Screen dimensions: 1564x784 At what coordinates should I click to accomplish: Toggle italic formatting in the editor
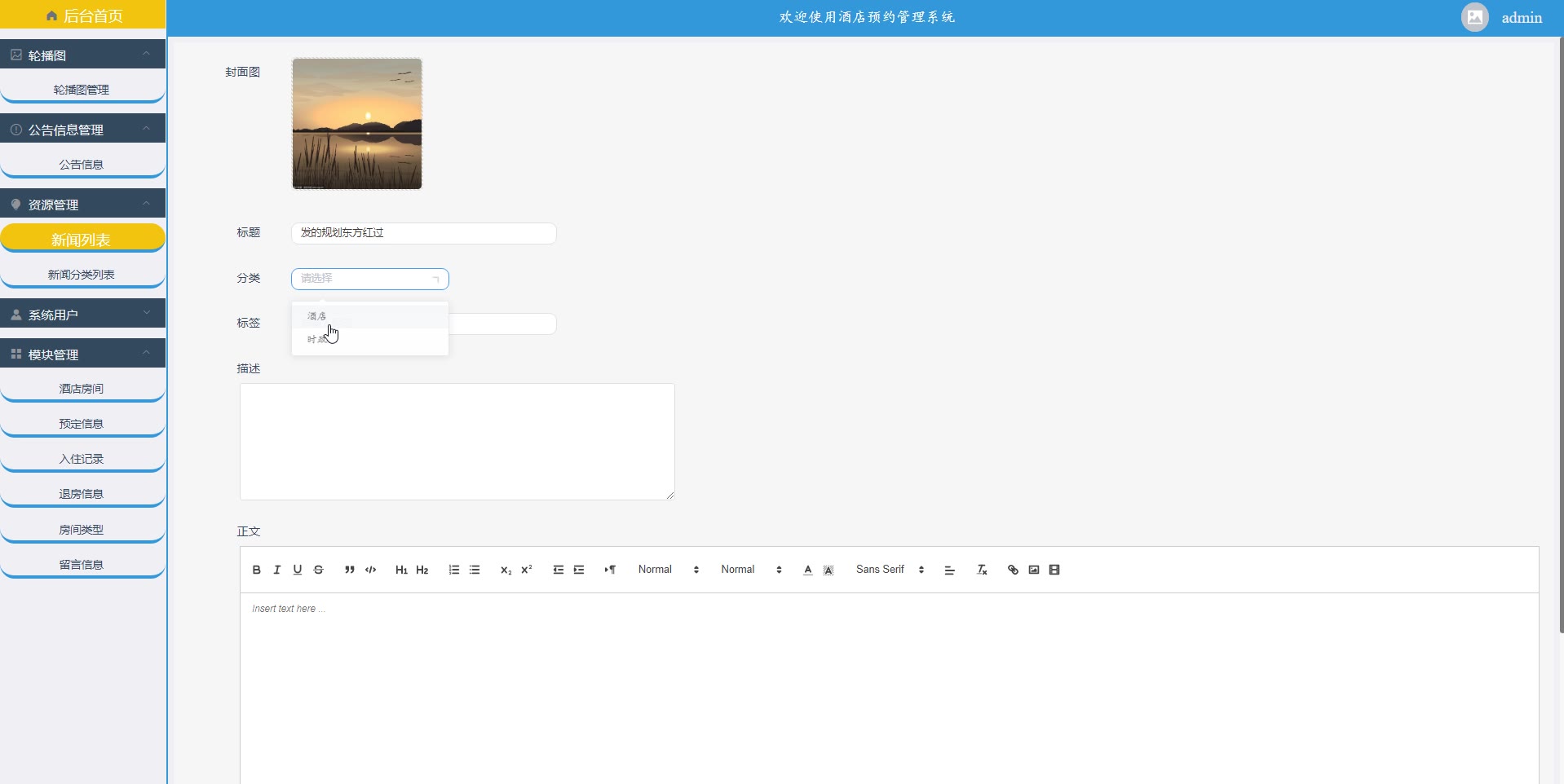click(277, 570)
